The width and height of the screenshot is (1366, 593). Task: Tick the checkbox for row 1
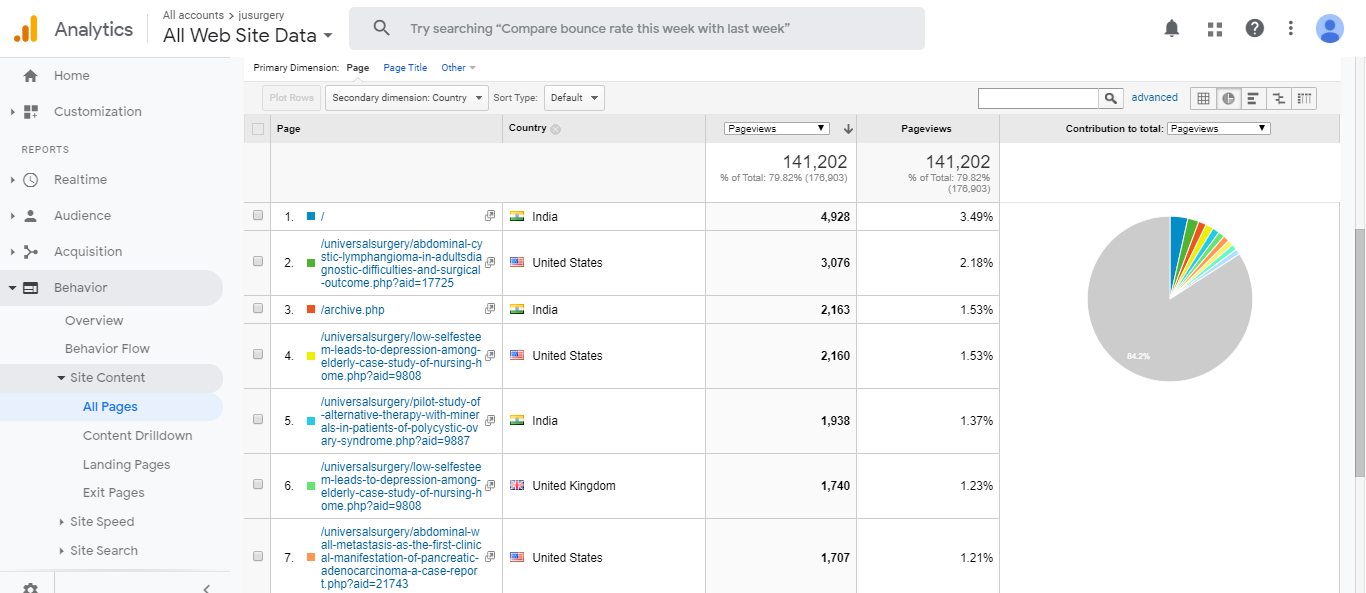pyautogui.click(x=258, y=216)
